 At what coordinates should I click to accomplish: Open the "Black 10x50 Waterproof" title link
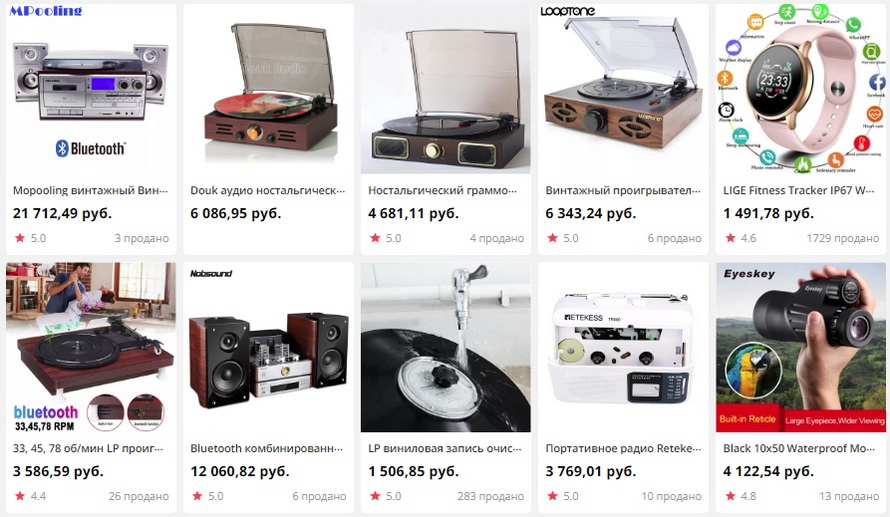pyautogui.click(x=799, y=448)
